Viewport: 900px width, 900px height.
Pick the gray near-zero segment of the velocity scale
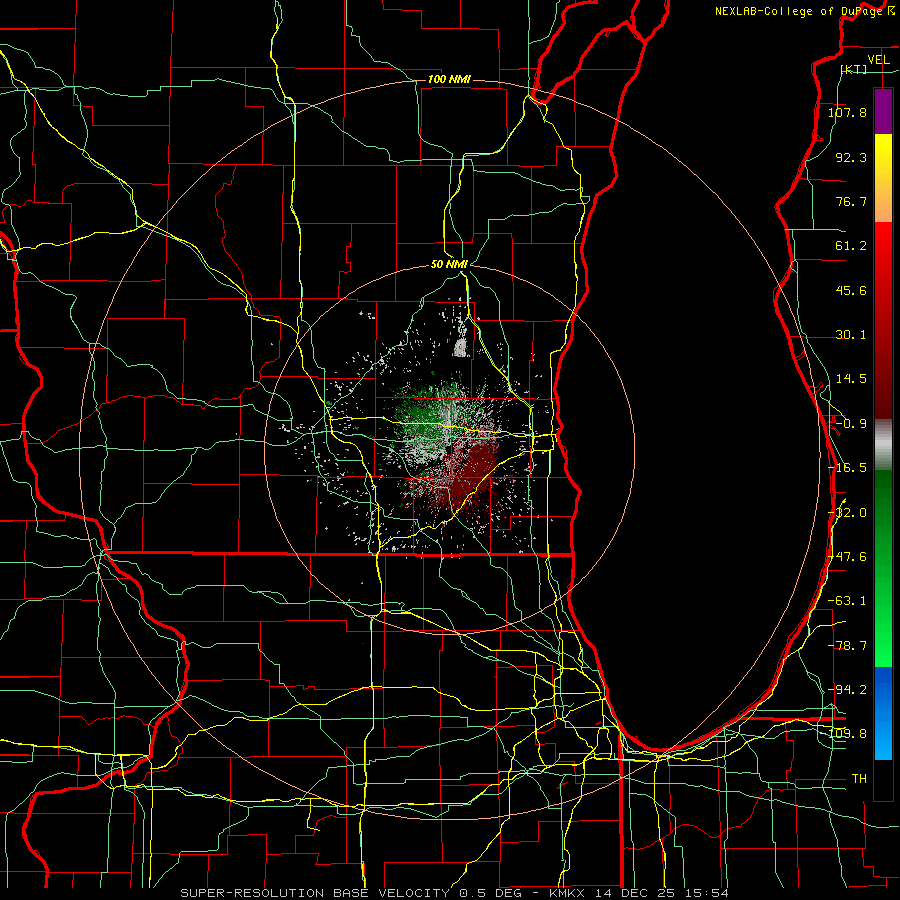coord(883,445)
